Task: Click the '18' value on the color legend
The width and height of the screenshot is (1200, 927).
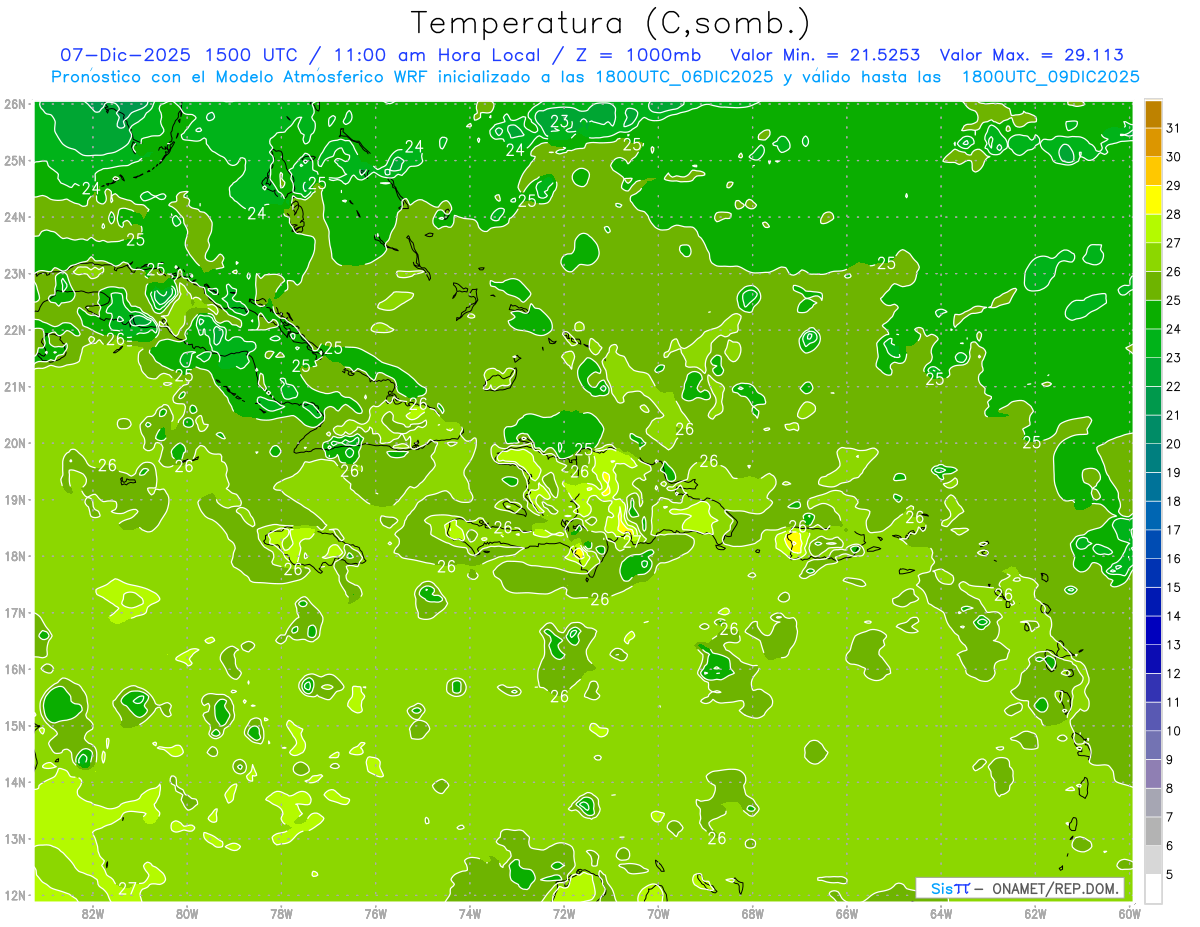Action: [x=1173, y=501]
